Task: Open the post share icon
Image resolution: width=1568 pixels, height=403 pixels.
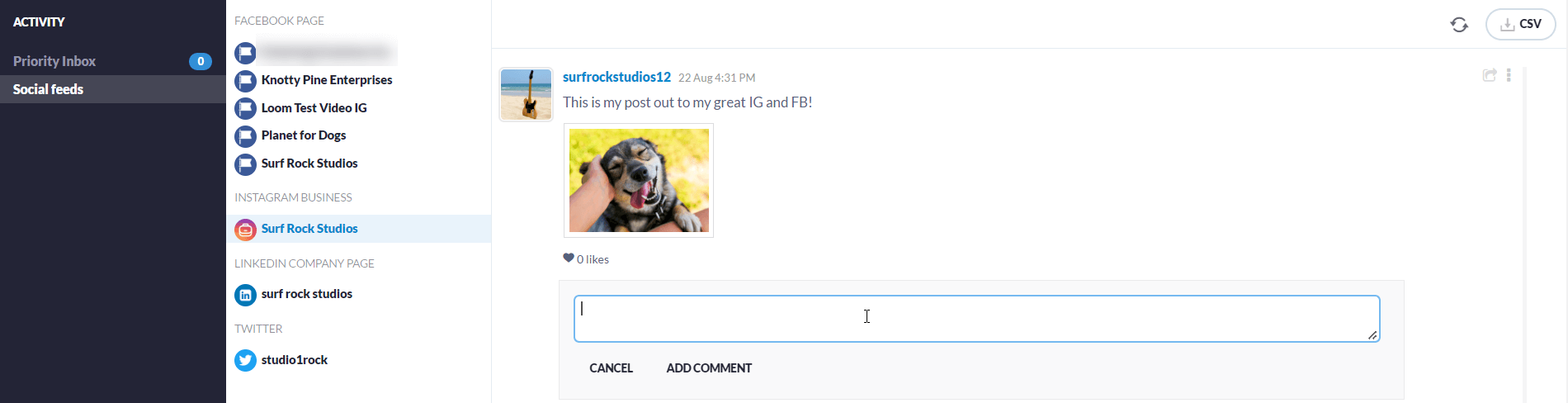Action: [x=1490, y=75]
